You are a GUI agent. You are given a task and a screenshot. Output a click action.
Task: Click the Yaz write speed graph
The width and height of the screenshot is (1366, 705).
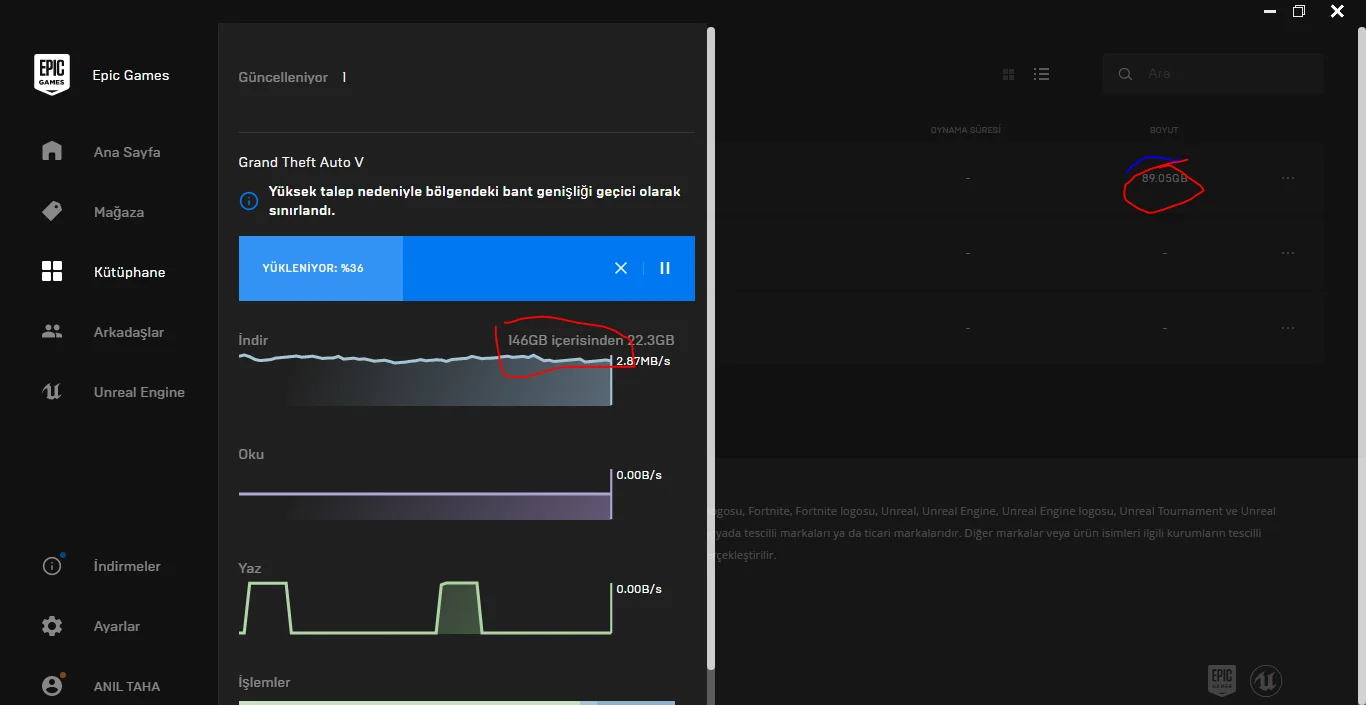click(425, 607)
